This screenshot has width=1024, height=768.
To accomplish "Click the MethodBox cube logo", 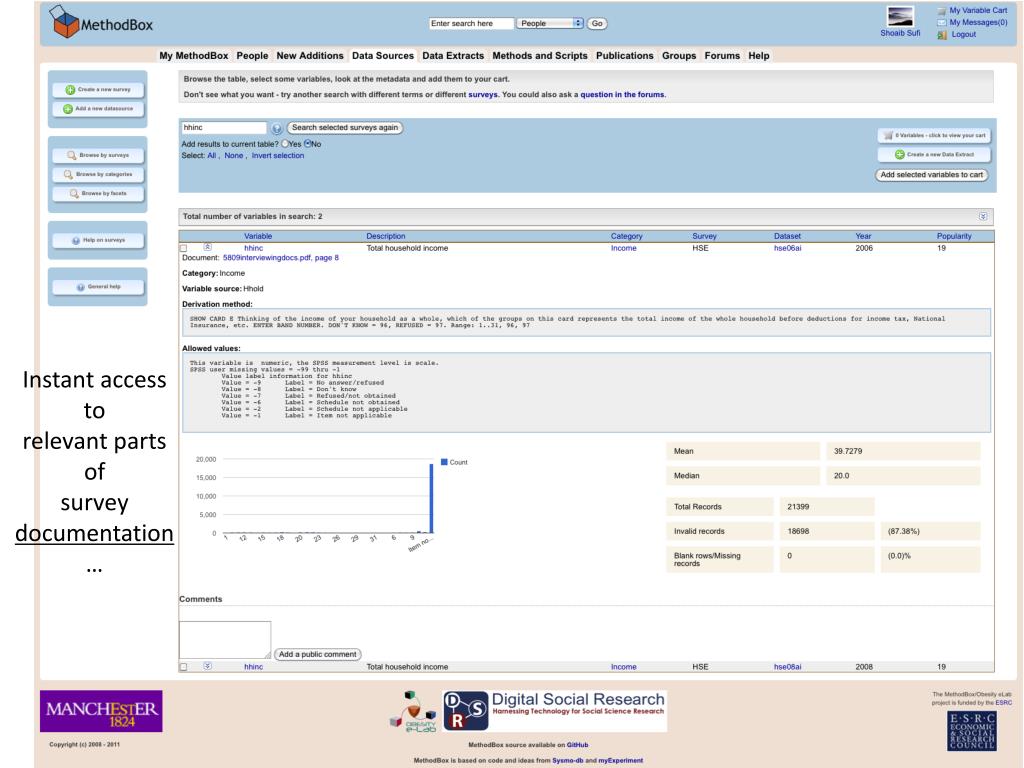I will click(64, 22).
